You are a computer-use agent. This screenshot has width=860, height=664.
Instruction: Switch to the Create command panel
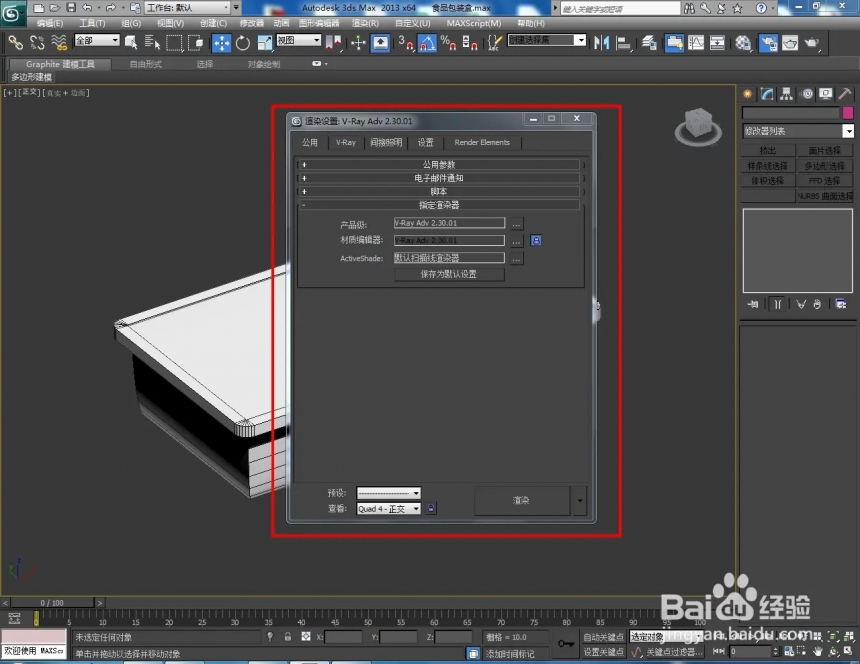747,94
